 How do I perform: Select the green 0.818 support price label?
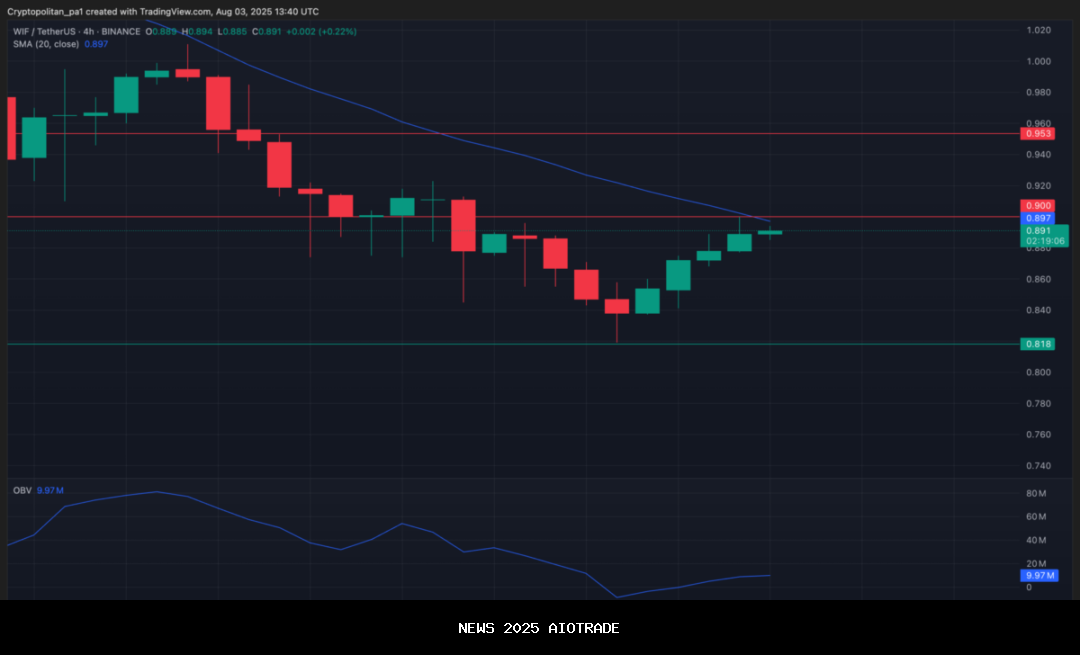(x=1037, y=344)
